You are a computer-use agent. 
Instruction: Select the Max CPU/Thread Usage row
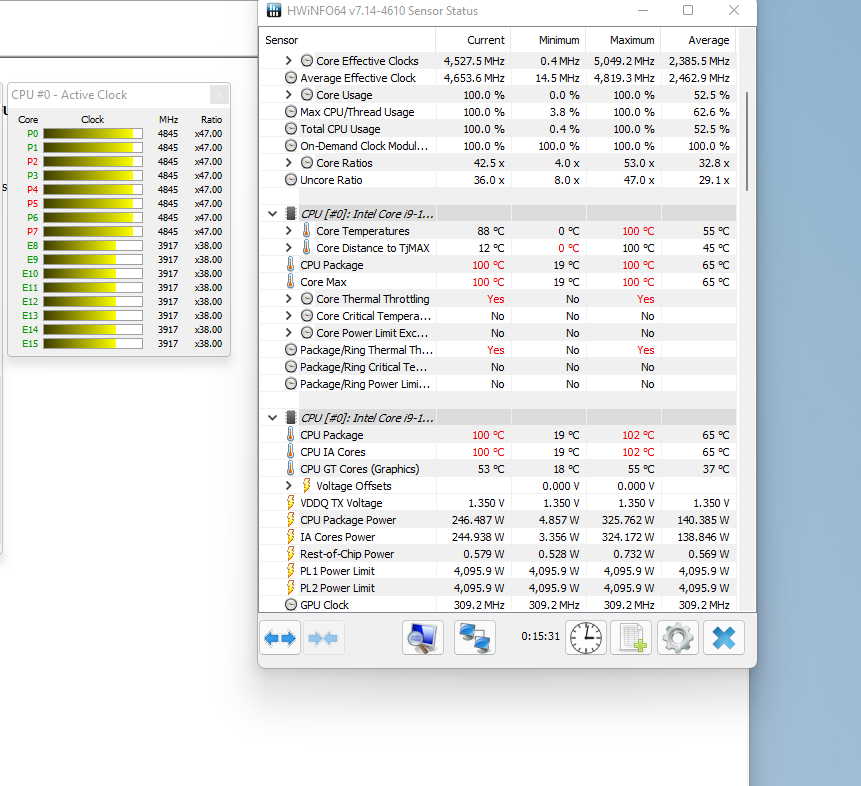(x=497, y=112)
